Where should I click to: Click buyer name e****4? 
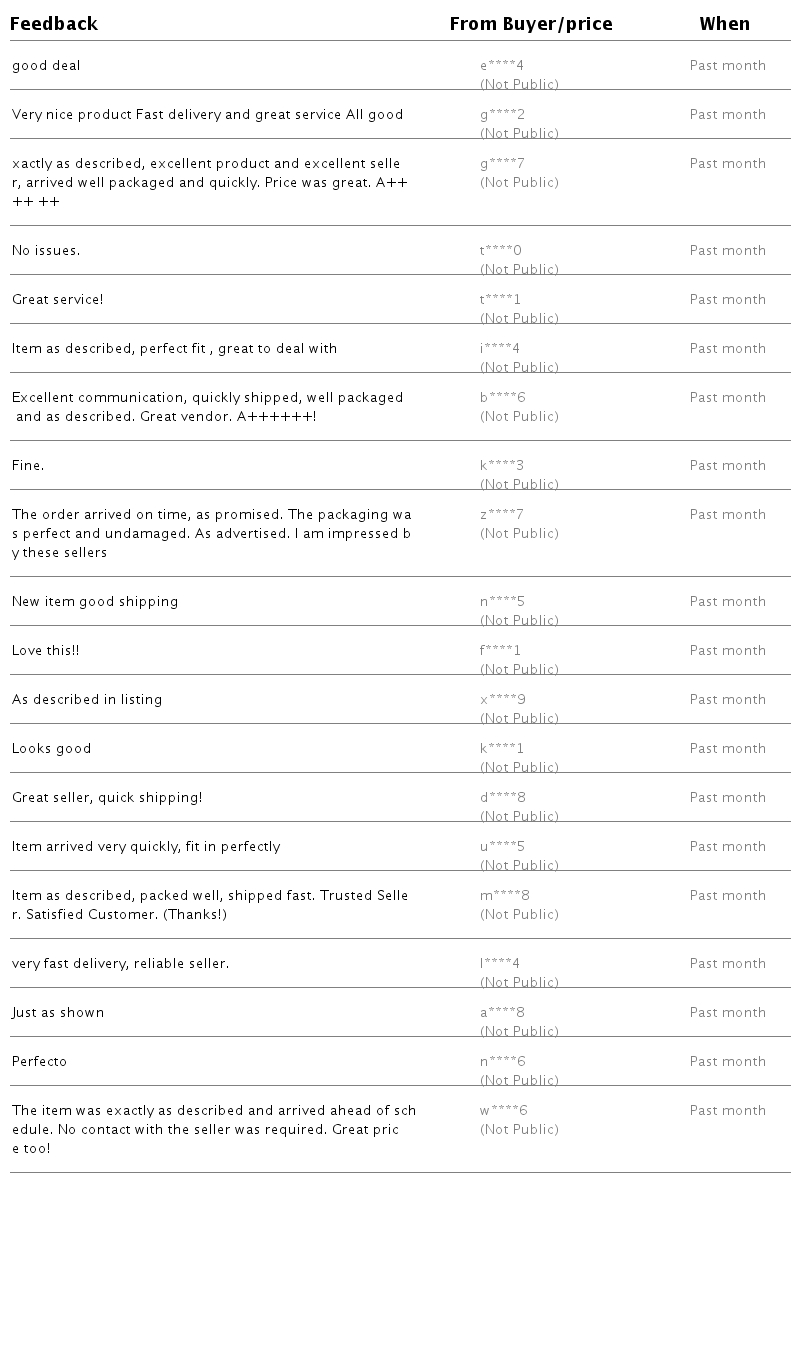pyautogui.click(x=502, y=66)
